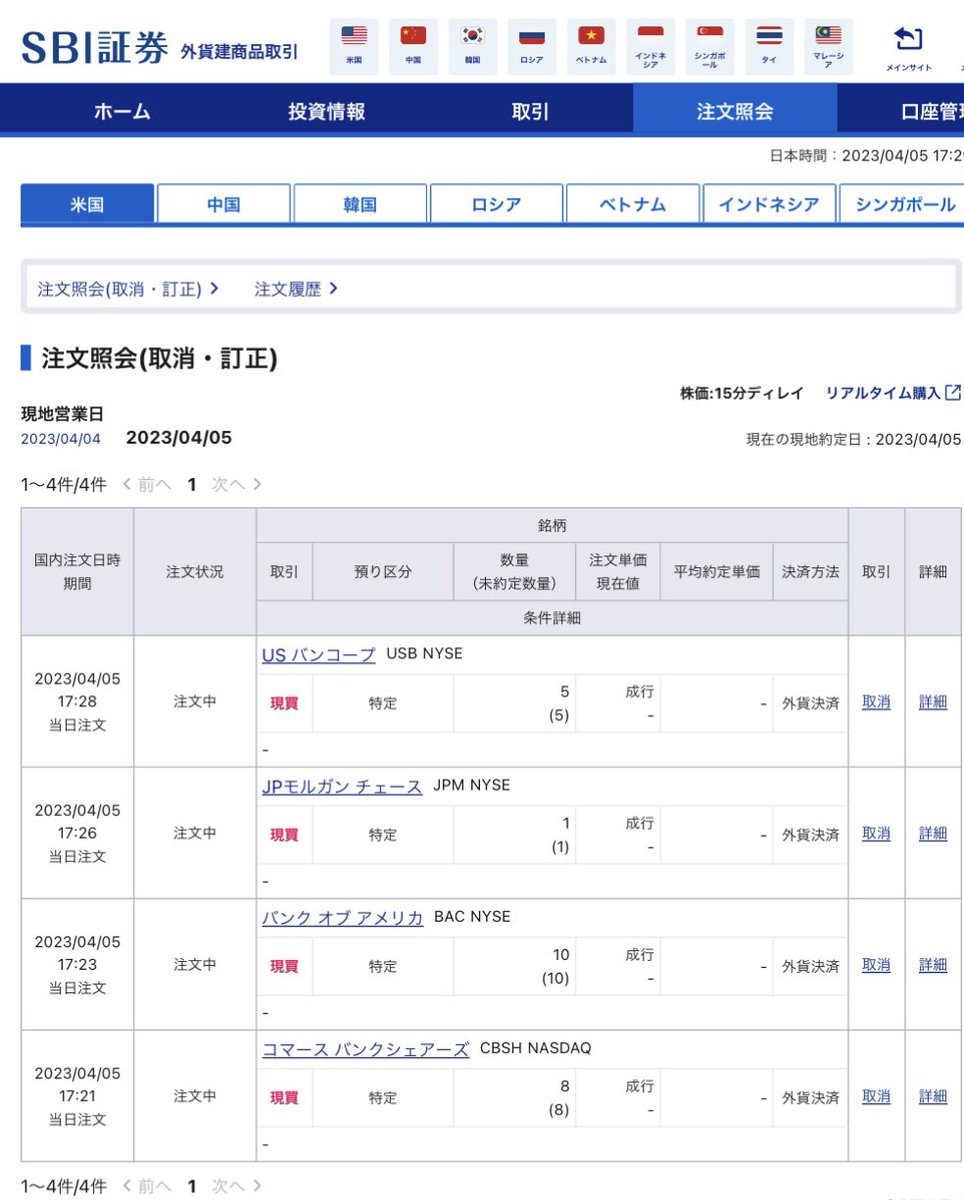This screenshot has width=964, height=1200.
Task: Select business day 2023/04/05
Action: pyautogui.click(x=179, y=438)
